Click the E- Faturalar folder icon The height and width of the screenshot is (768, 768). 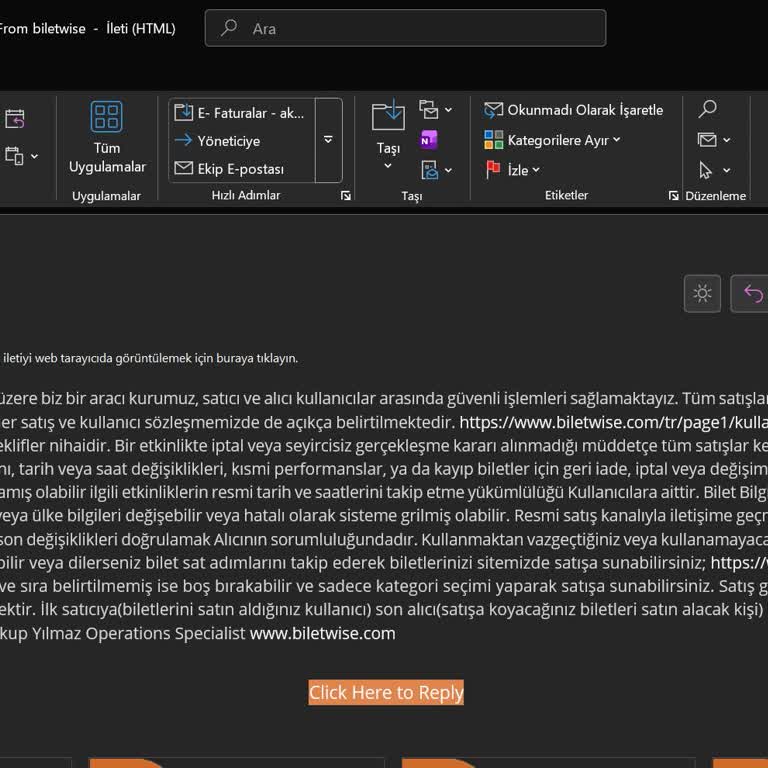(x=183, y=112)
